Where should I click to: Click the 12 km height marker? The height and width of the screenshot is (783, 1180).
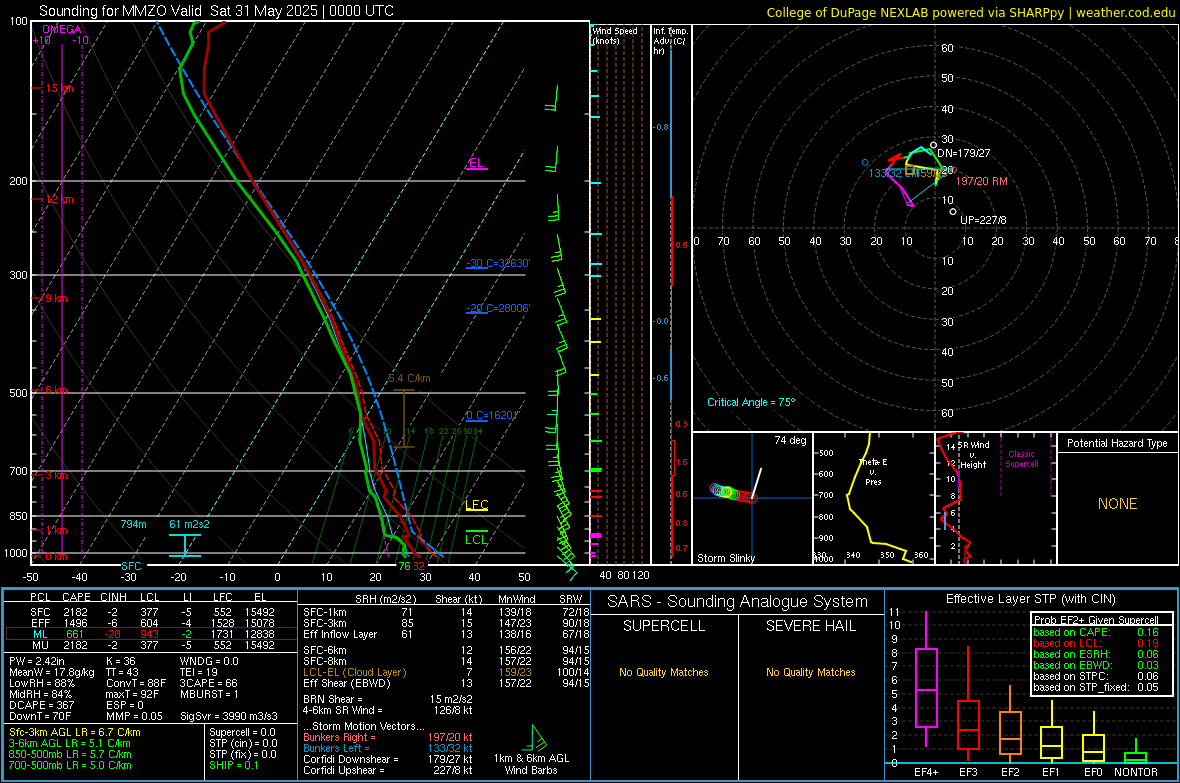(x=59, y=200)
